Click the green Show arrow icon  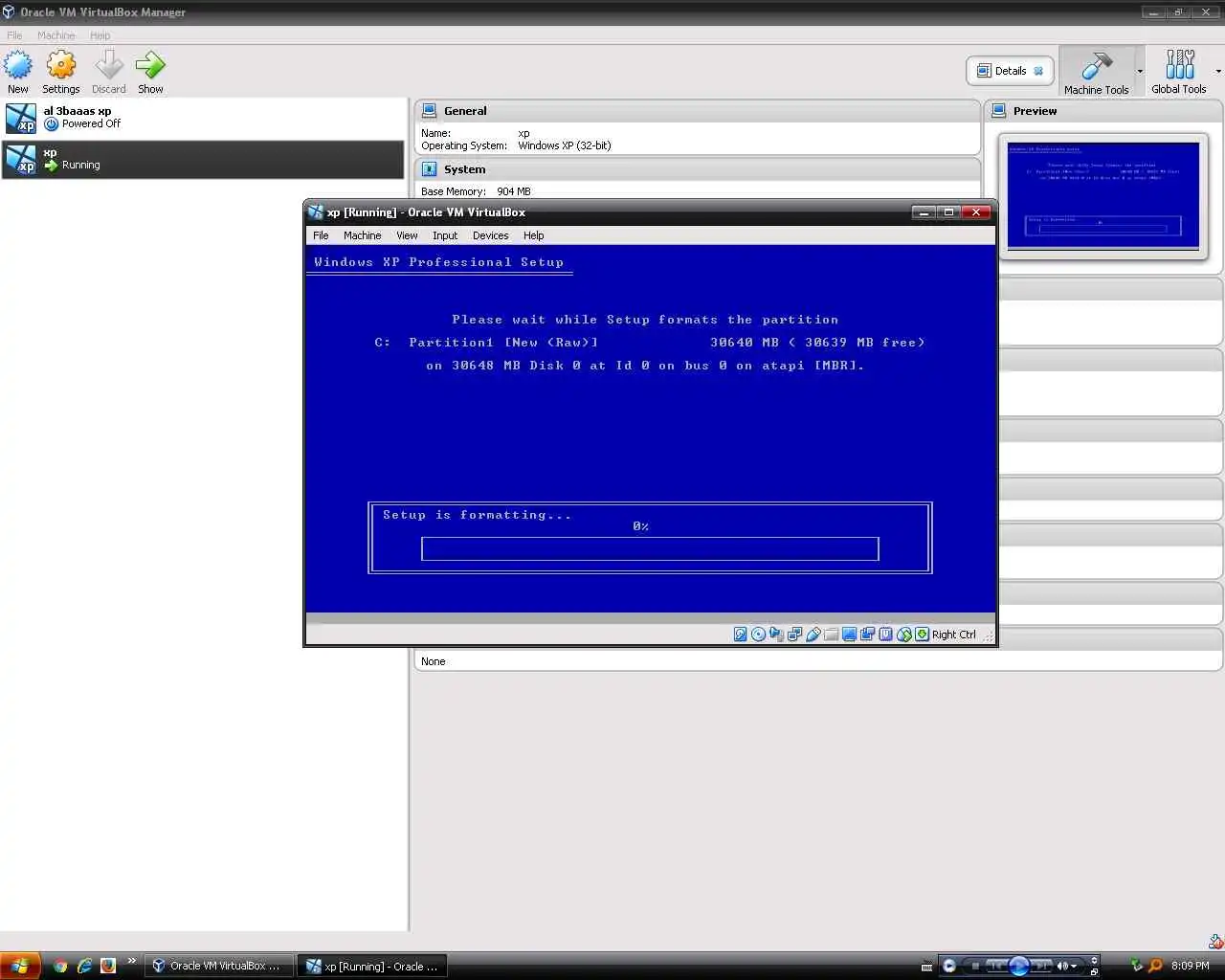click(x=150, y=66)
